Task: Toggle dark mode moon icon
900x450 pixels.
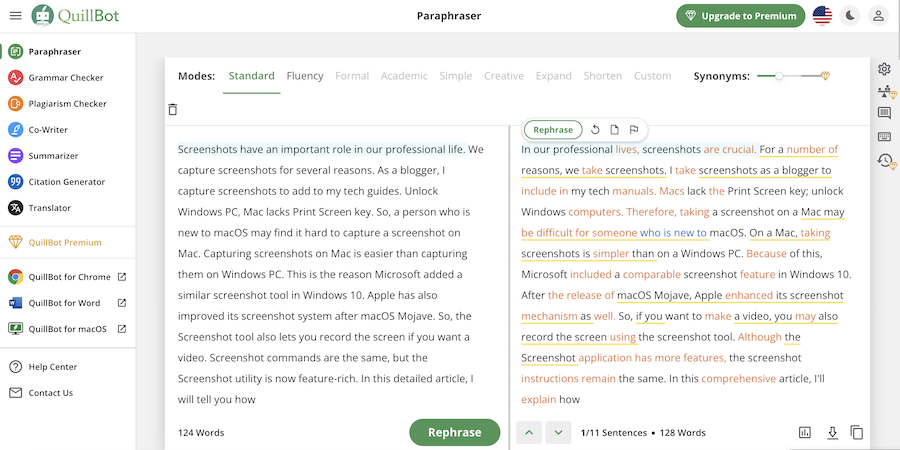Action: click(850, 16)
